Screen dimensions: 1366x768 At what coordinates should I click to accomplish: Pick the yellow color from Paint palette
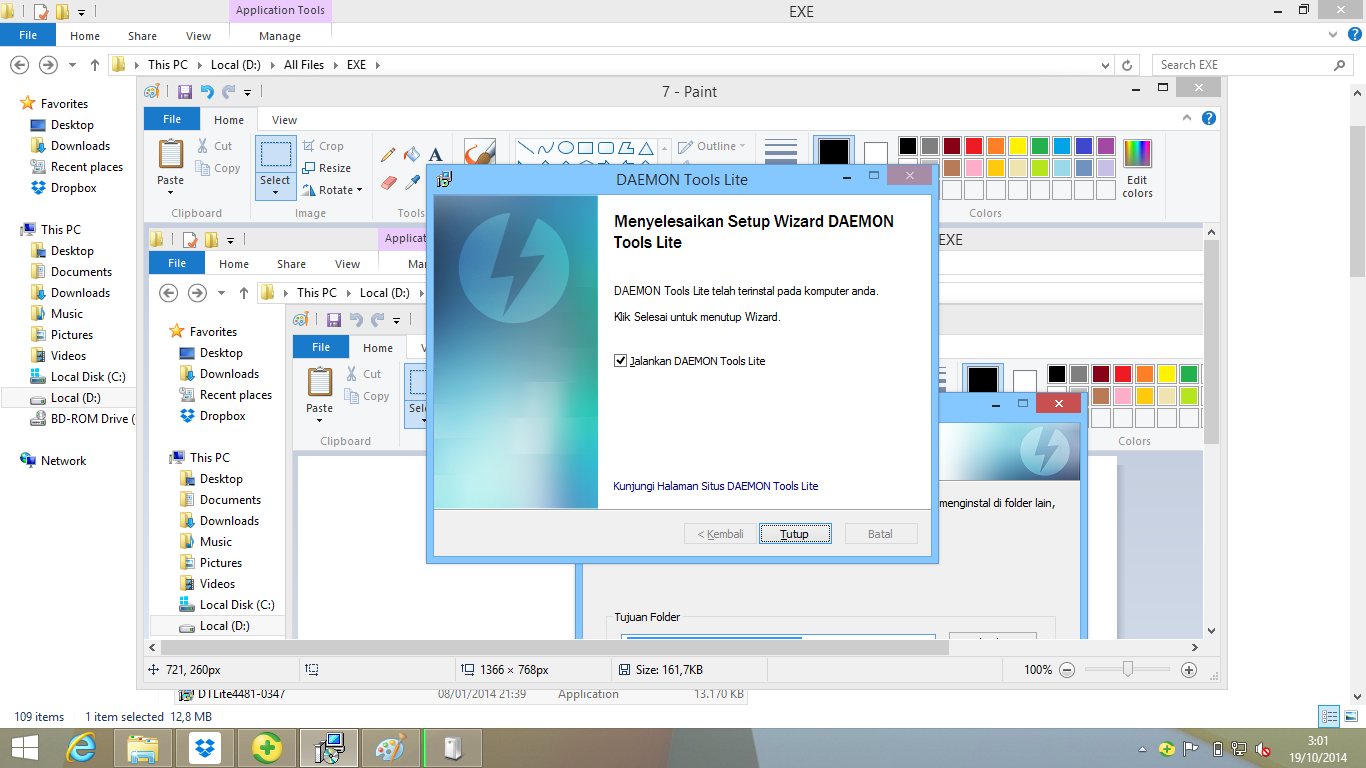[1017, 146]
